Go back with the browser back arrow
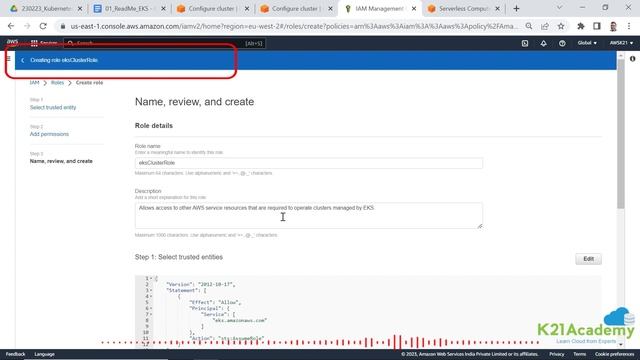 click(x=11, y=26)
